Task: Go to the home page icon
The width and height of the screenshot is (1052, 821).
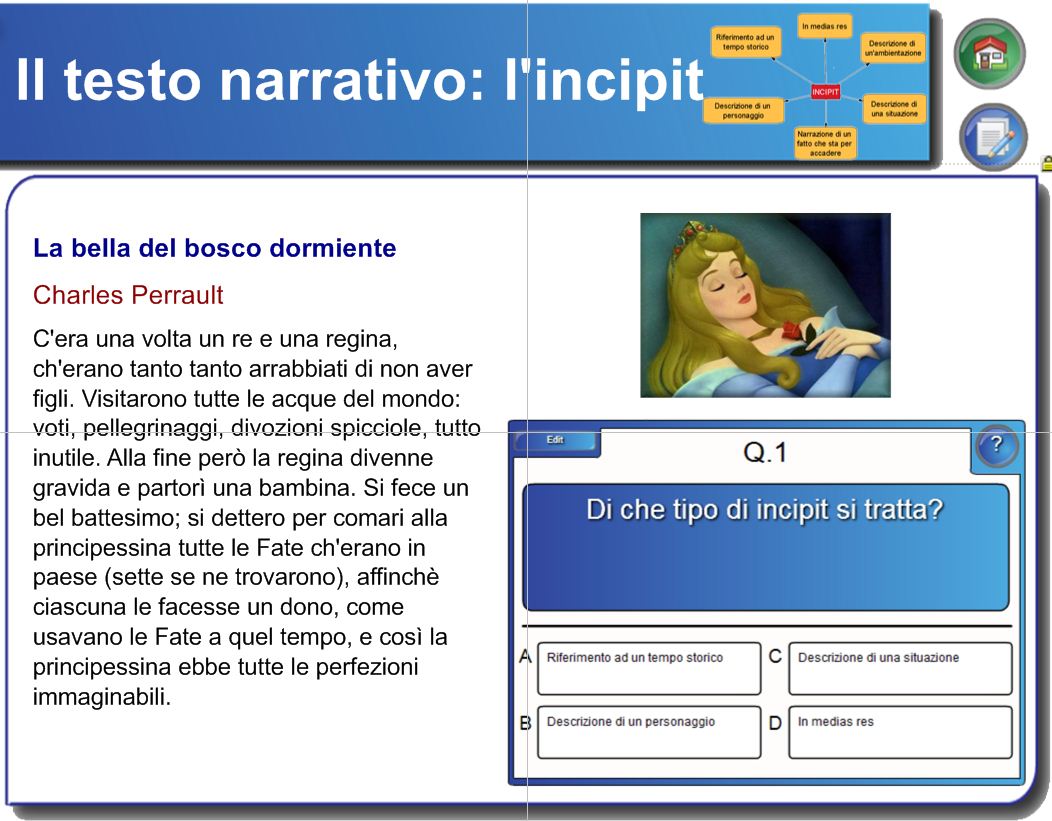Action: pos(989,54)
